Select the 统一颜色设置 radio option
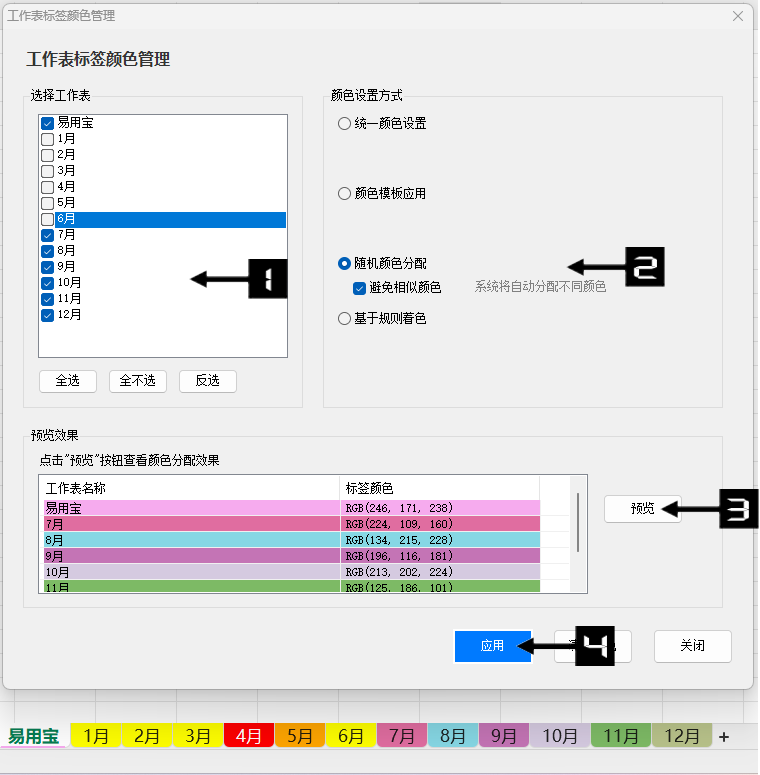 point(345,124)
